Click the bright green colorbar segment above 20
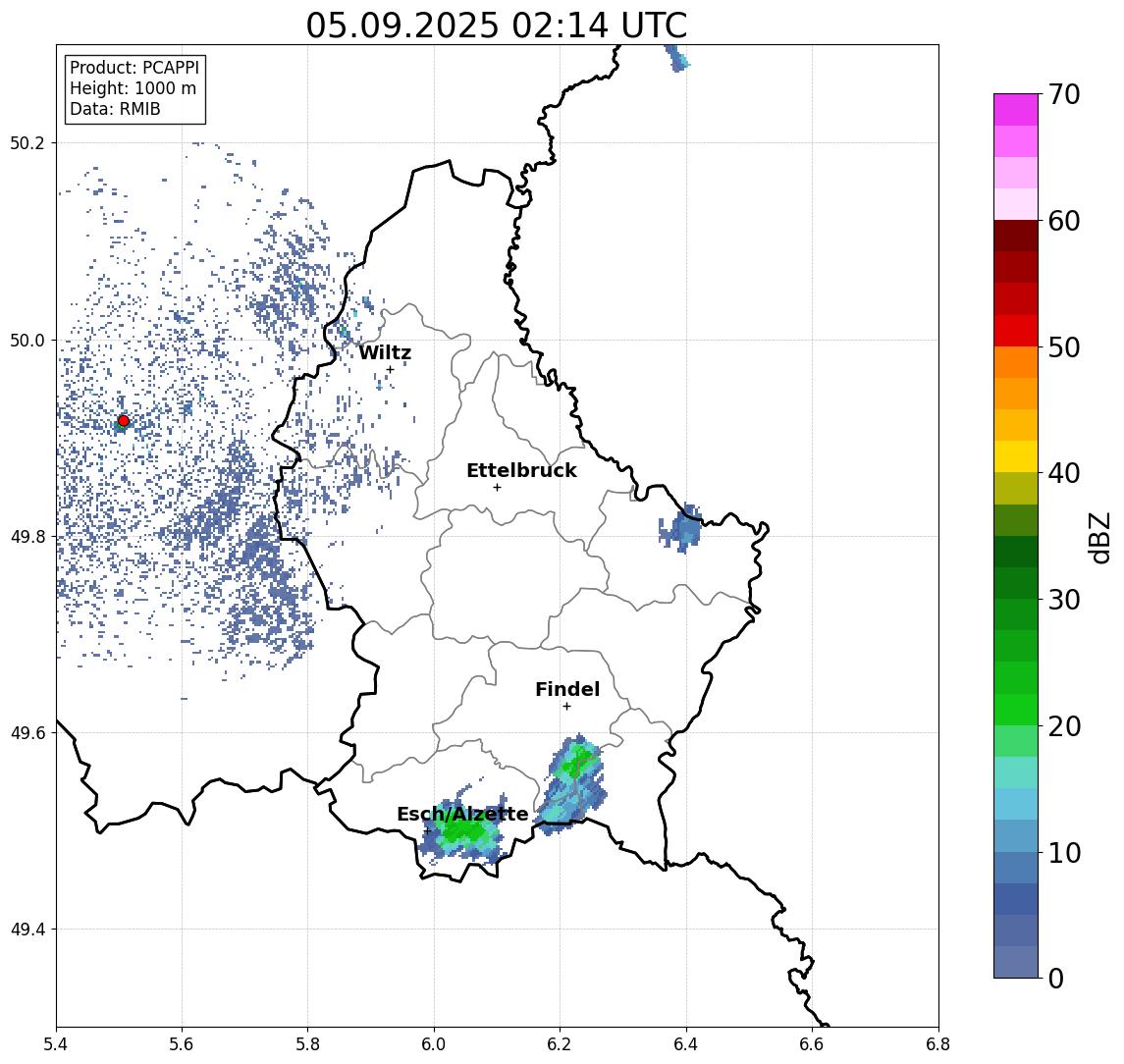This screenshot has width=1124, height=1064. point(1016,710)
